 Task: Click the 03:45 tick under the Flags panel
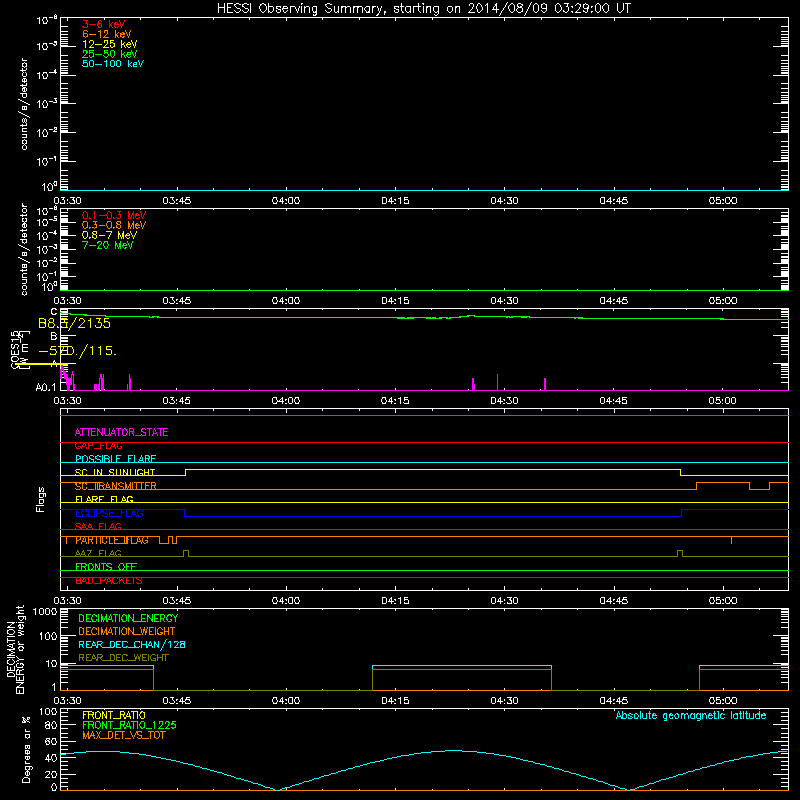(177, 601)
